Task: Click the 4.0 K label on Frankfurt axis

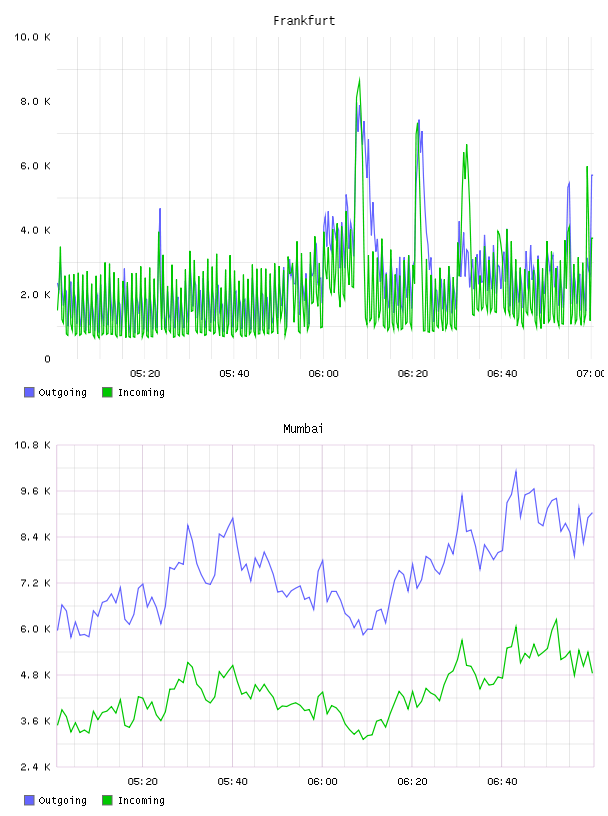Action: (35, 230)
